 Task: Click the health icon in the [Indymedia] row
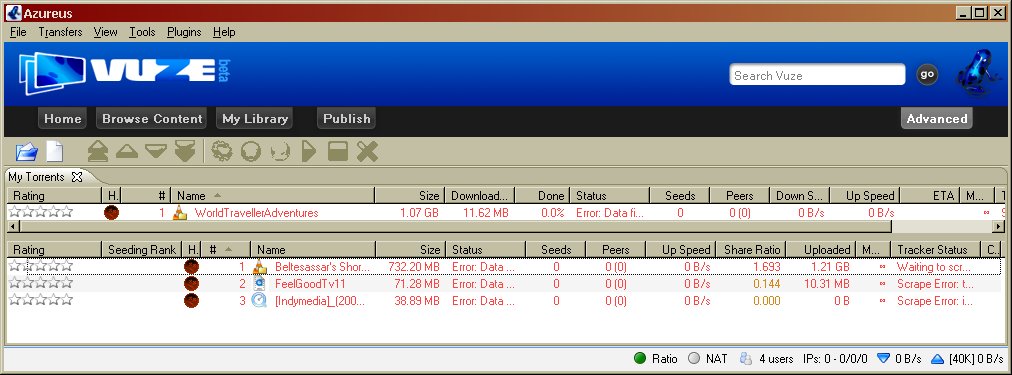click(191, 300)
